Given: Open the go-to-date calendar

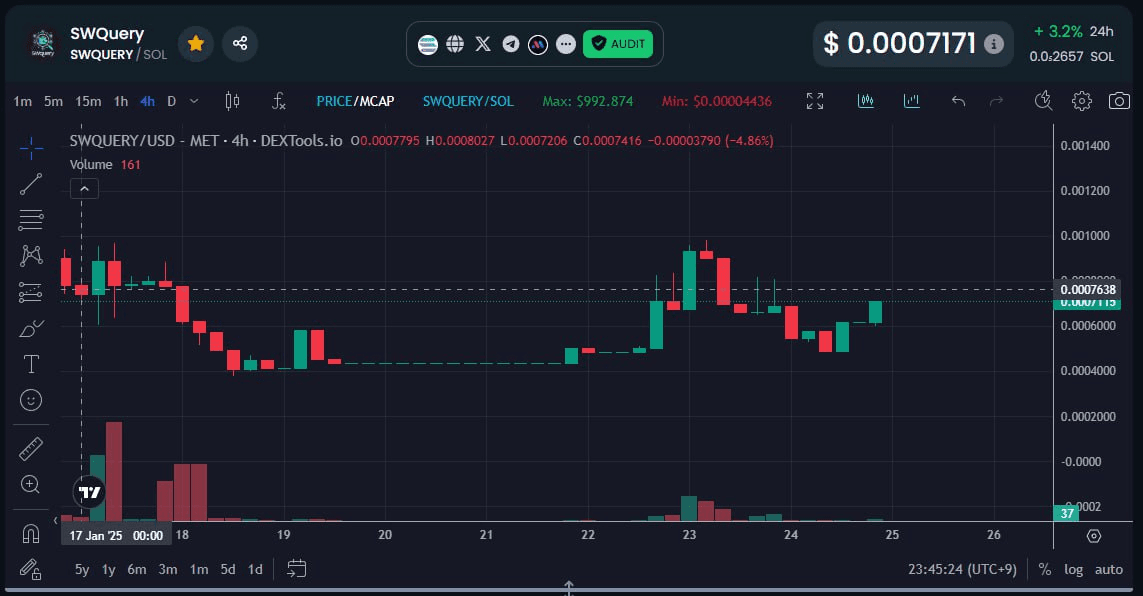Looking at the screenshot, I should point(297,569).
